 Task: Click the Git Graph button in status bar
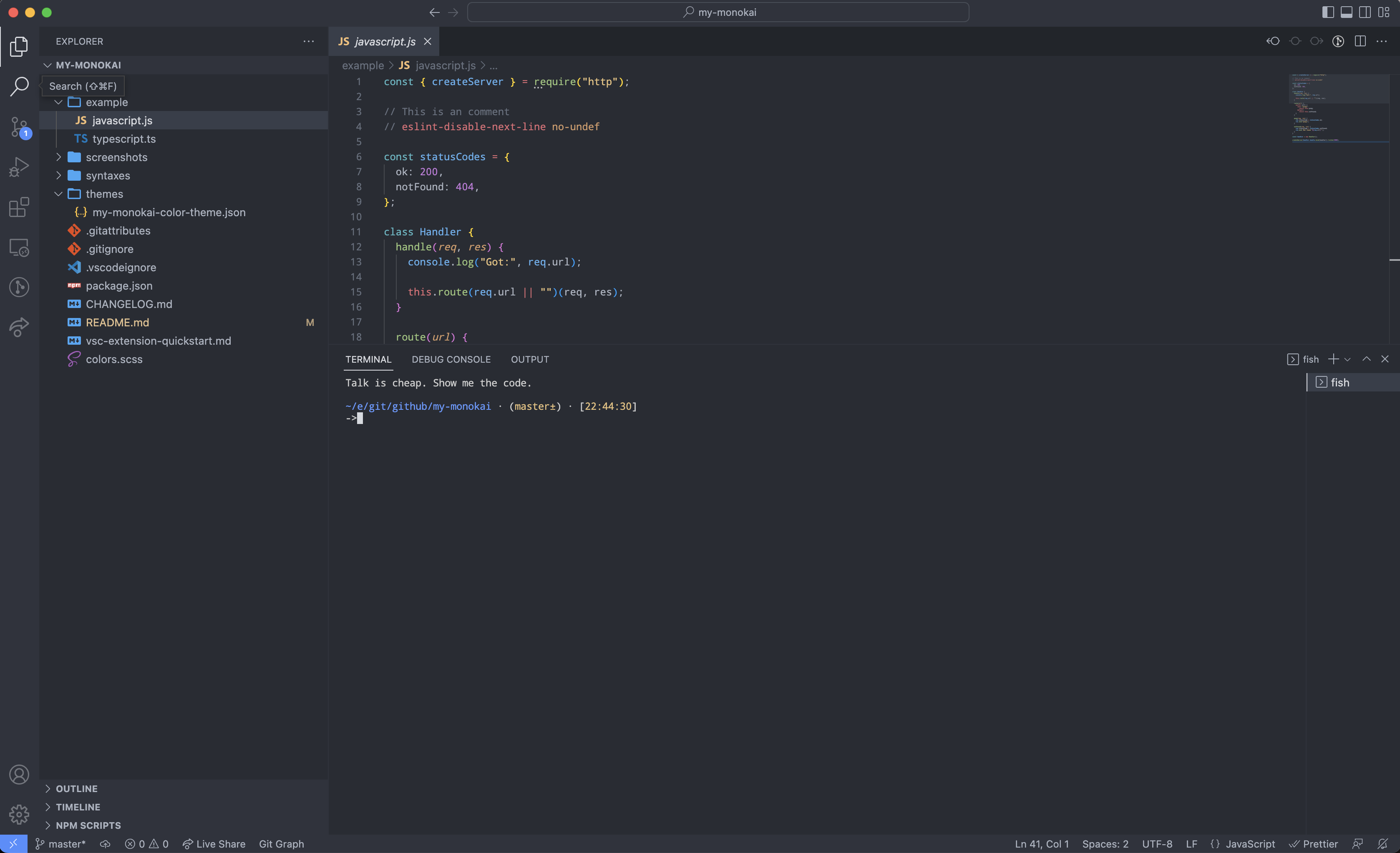(281, 843)
